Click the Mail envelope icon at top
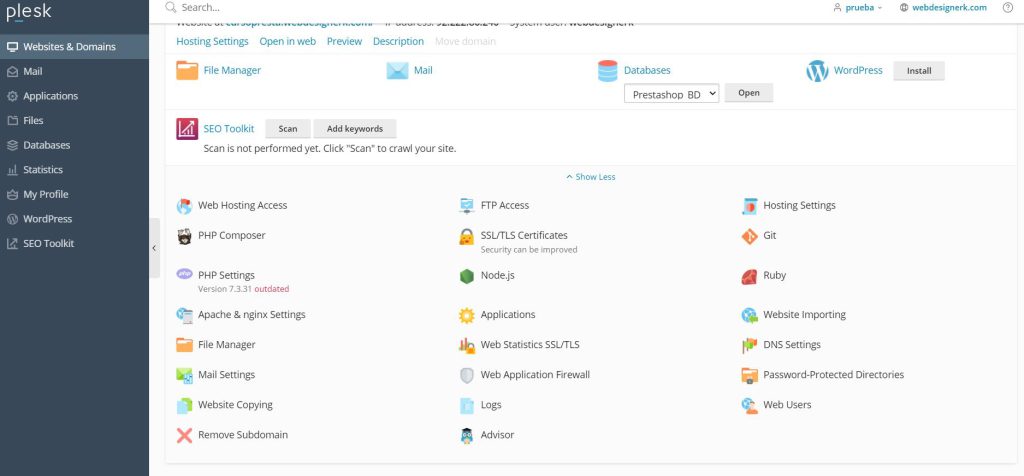1024x476 pixels. point(398,71)
